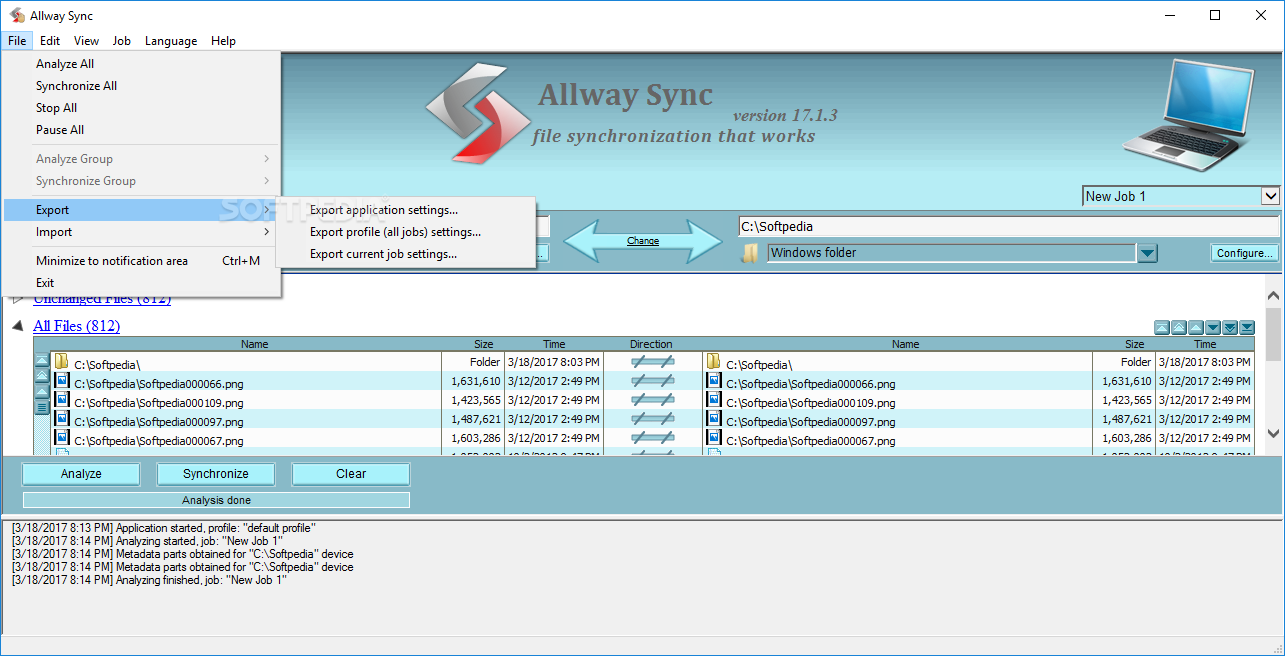Open the New Job 1 job selector dropdown
The image size is (1285, 656).
click(x=1270, y=196)
